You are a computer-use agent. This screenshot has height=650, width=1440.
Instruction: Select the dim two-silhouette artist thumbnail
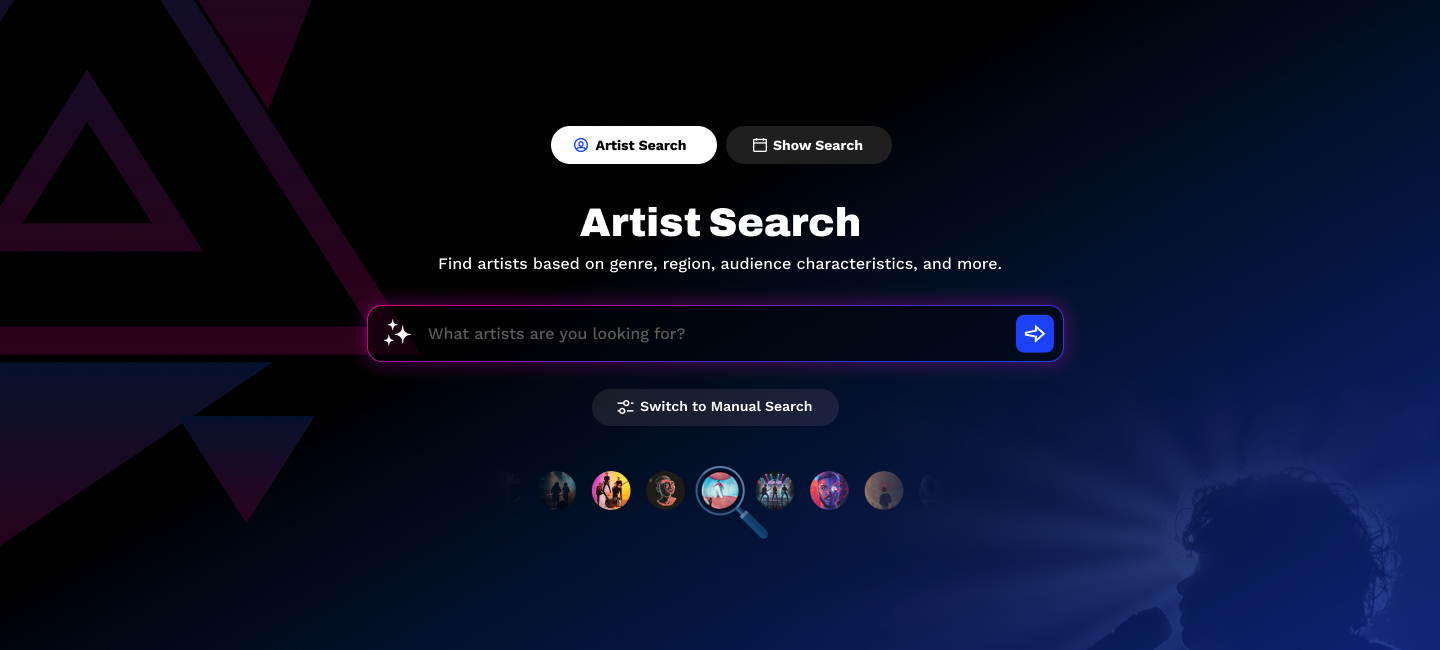click(557, 491)
